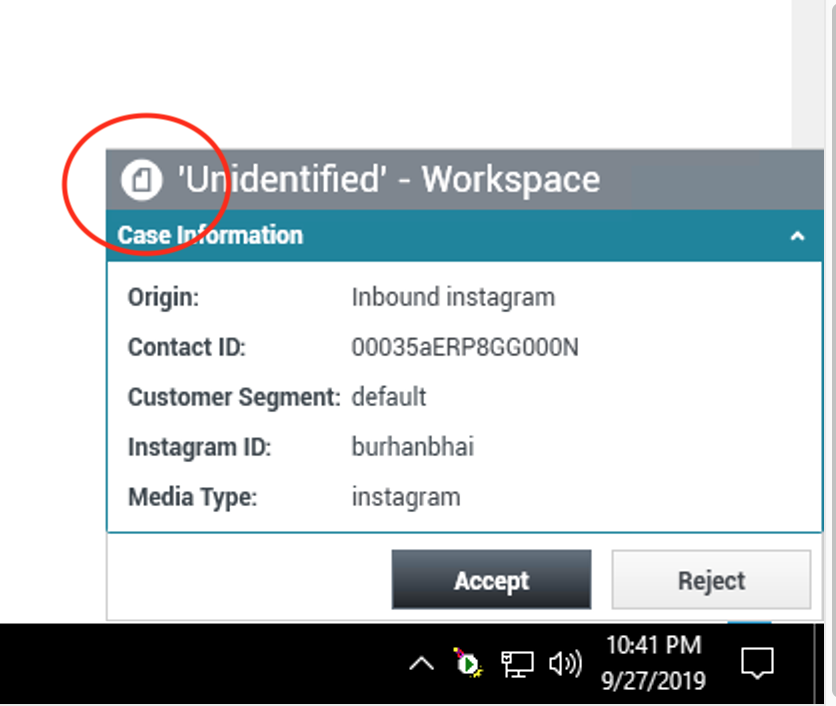This screenshot has width=836, height=706.
Task: Click the 'Unidentified' - Workspace title text
Action: 389,180
